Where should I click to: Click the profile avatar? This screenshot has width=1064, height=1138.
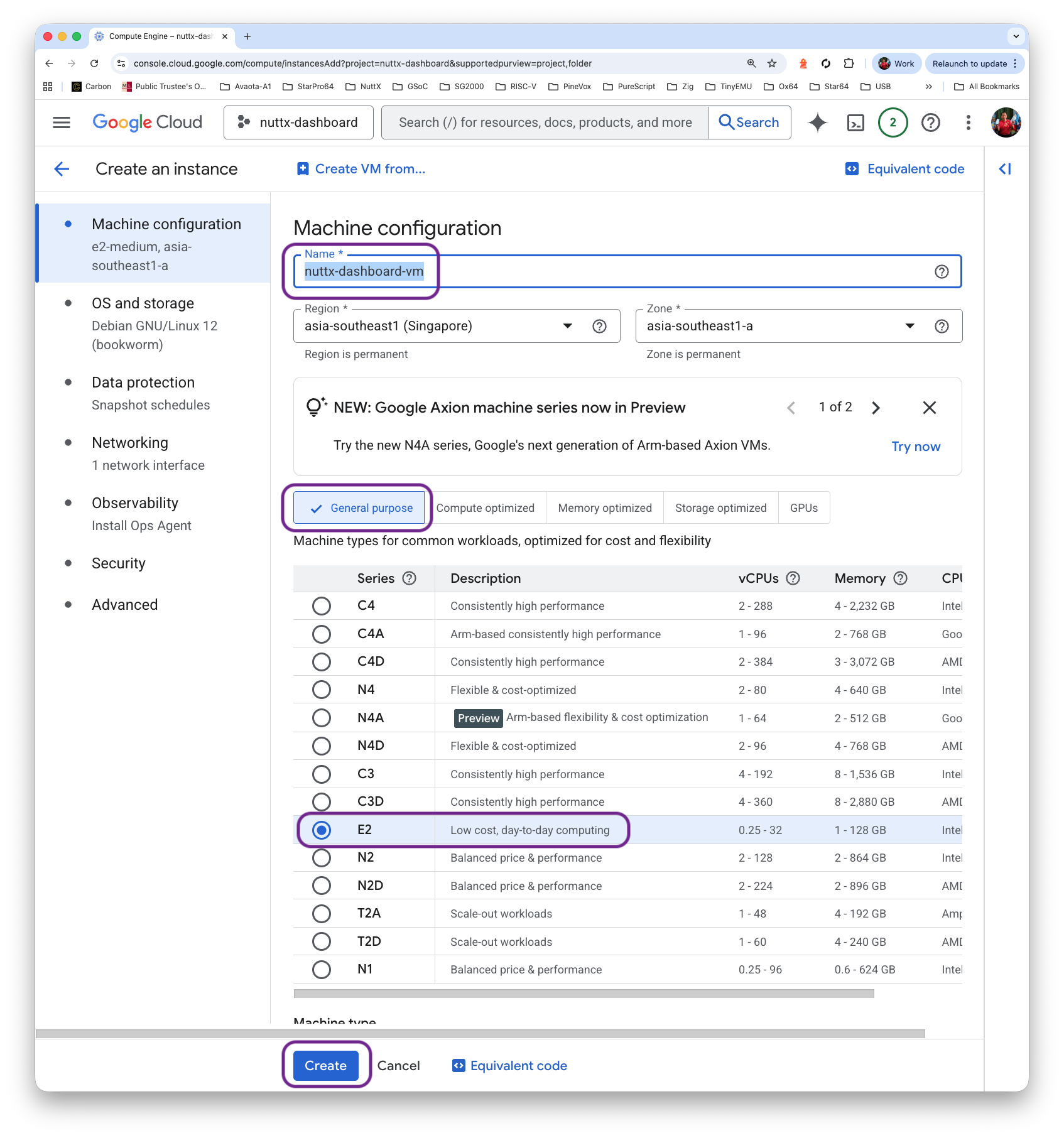(1006, 122)
